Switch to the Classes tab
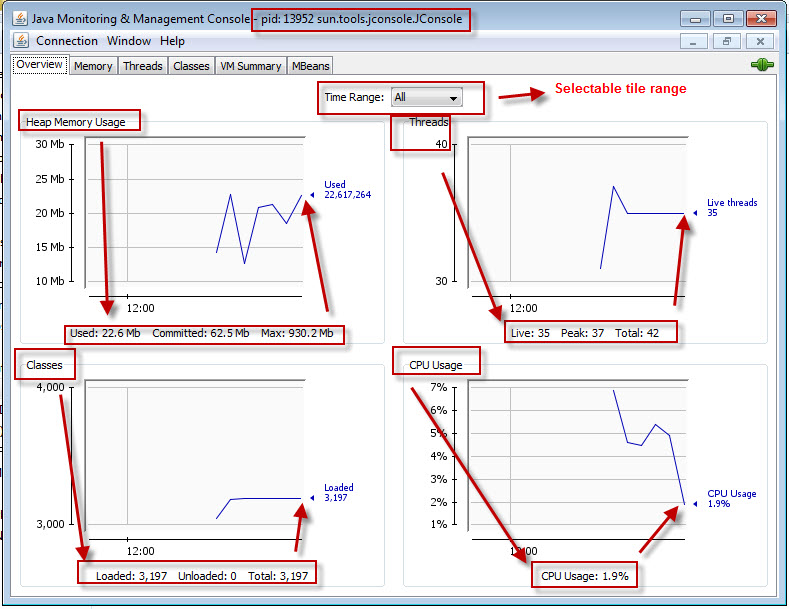Image resolution: width=789 pixels, height=609 pixels. (x=191, y=66)
